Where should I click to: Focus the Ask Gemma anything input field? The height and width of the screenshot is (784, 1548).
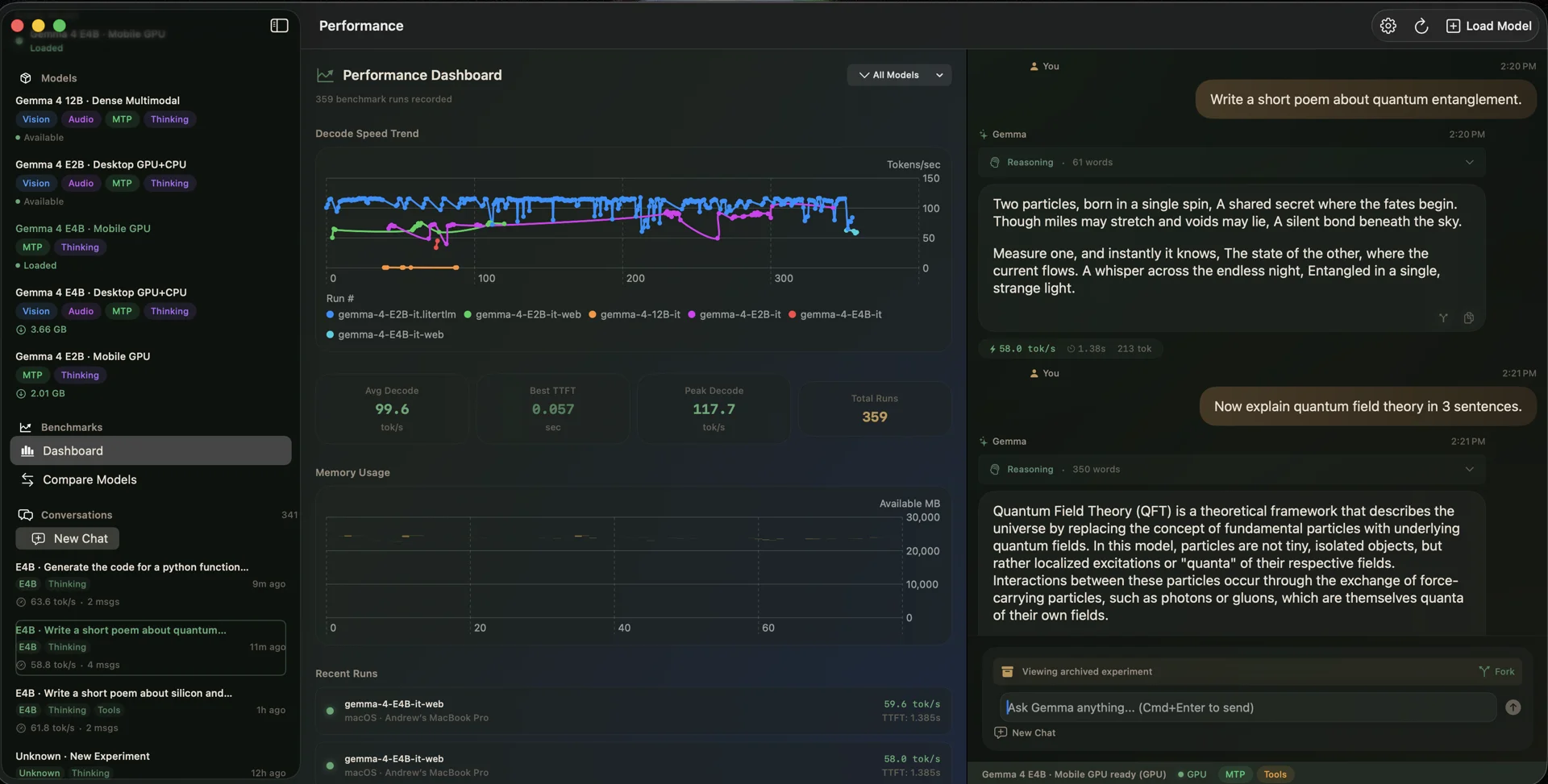click(1247, 707)
